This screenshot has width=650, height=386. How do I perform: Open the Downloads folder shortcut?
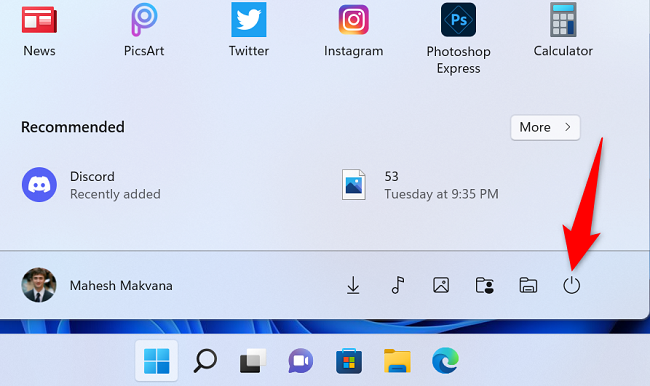pyautogui.click(x=353, y=285)
